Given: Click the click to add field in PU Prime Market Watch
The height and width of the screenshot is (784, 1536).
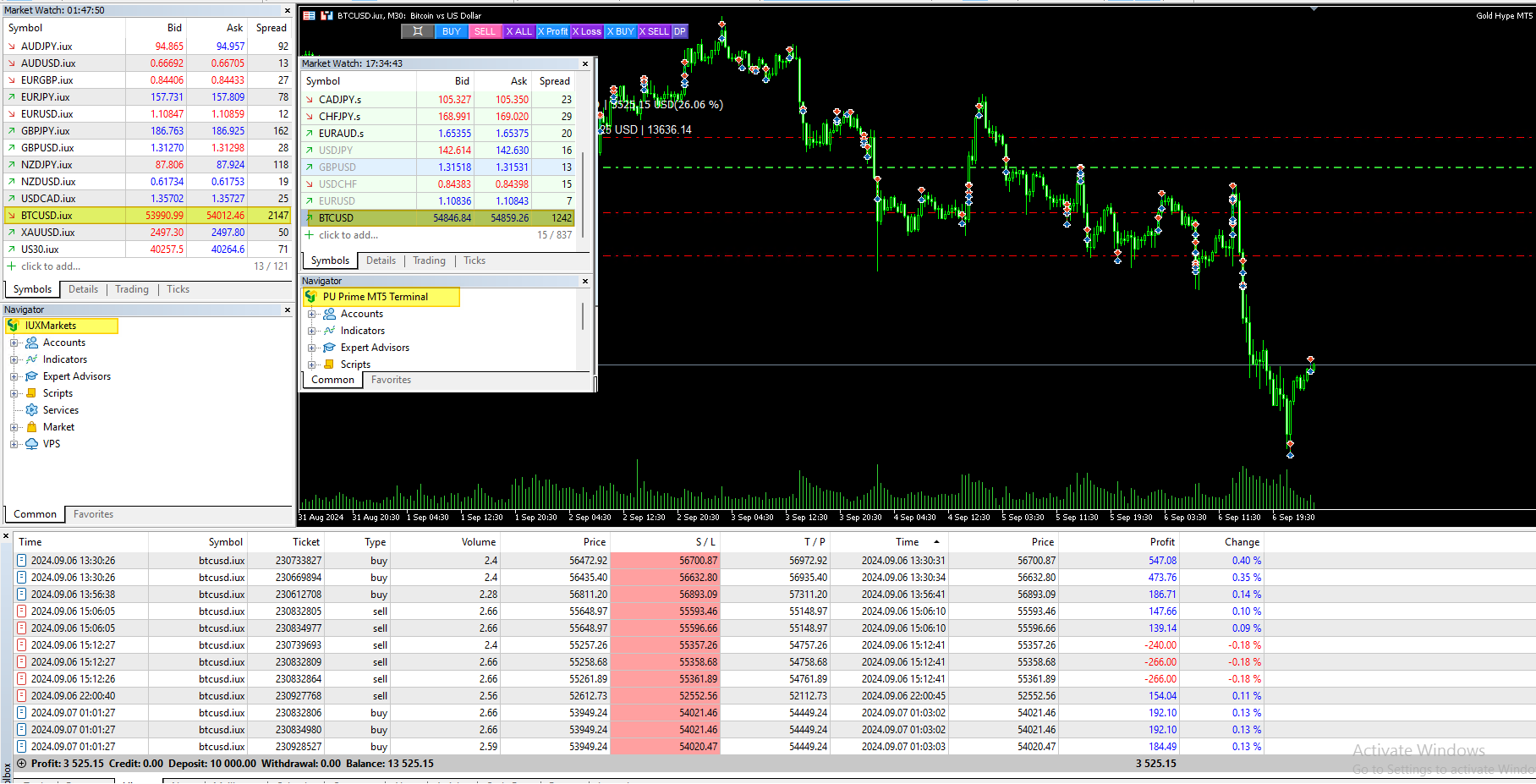Looking at the screenshot, I should tap(348, 235).
